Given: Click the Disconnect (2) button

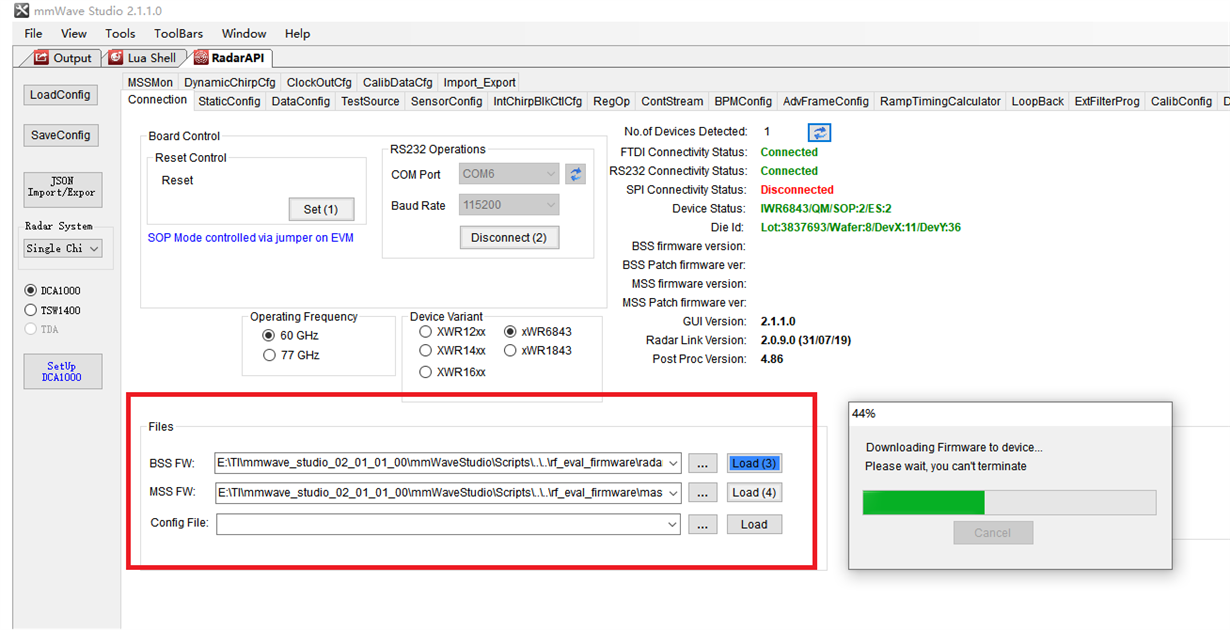Looking at the screenshot, I should pyautogui.click(x=509, y=238).
